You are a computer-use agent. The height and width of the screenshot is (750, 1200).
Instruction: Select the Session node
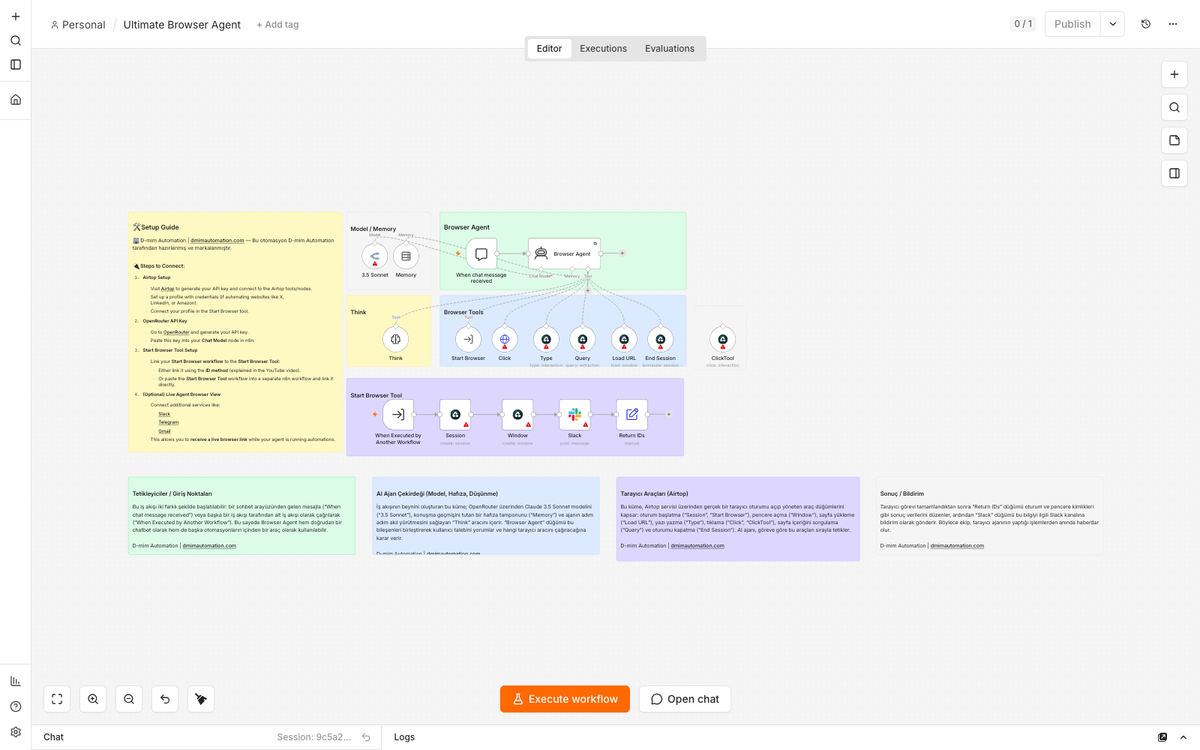[x=455, y=414]
